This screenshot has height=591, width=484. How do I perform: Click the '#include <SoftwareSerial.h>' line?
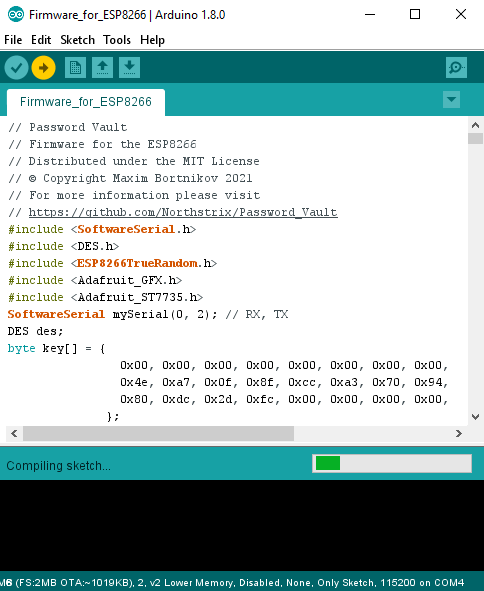[102, 229]
